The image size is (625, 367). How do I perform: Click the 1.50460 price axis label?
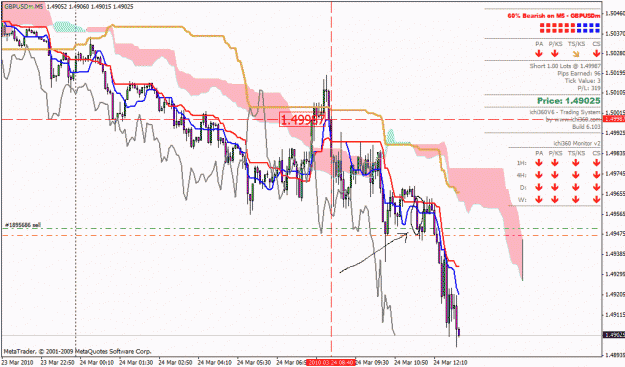click(615, 13)
